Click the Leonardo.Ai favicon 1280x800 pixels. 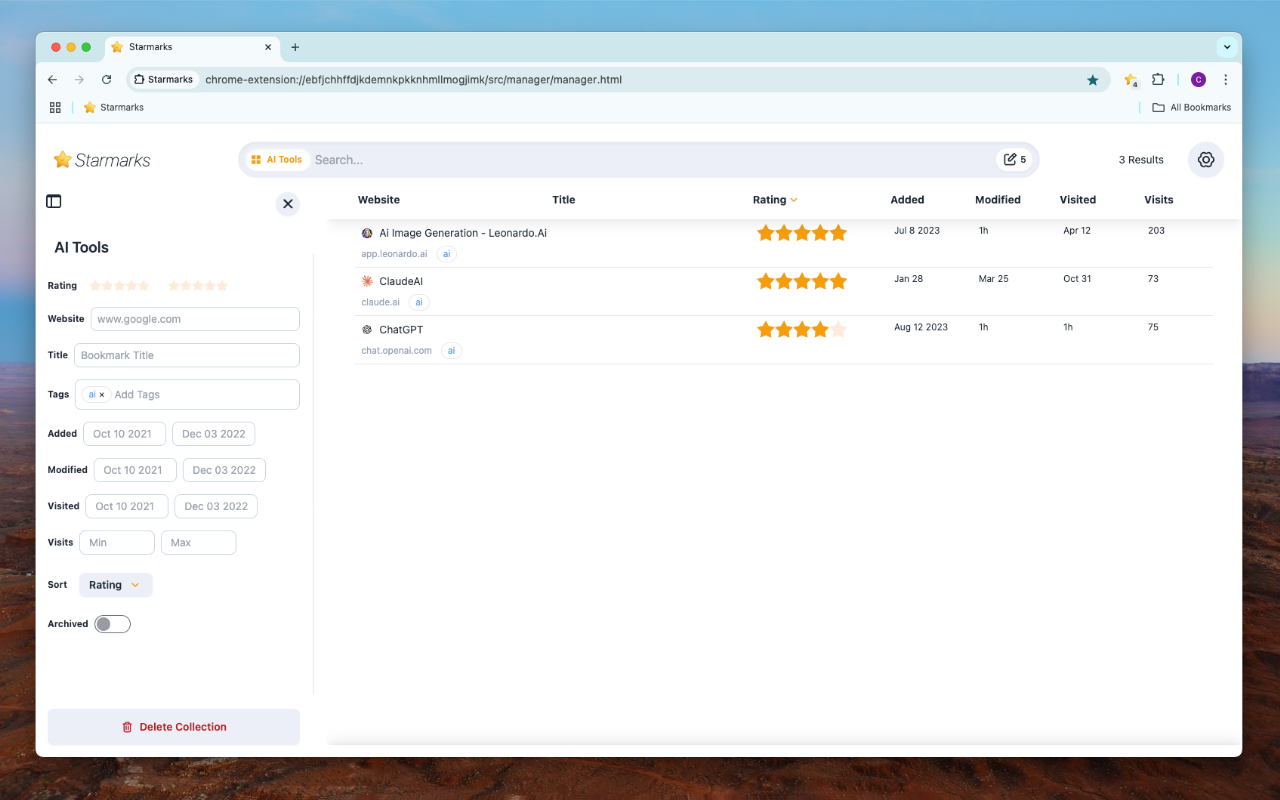click(367, 233)
